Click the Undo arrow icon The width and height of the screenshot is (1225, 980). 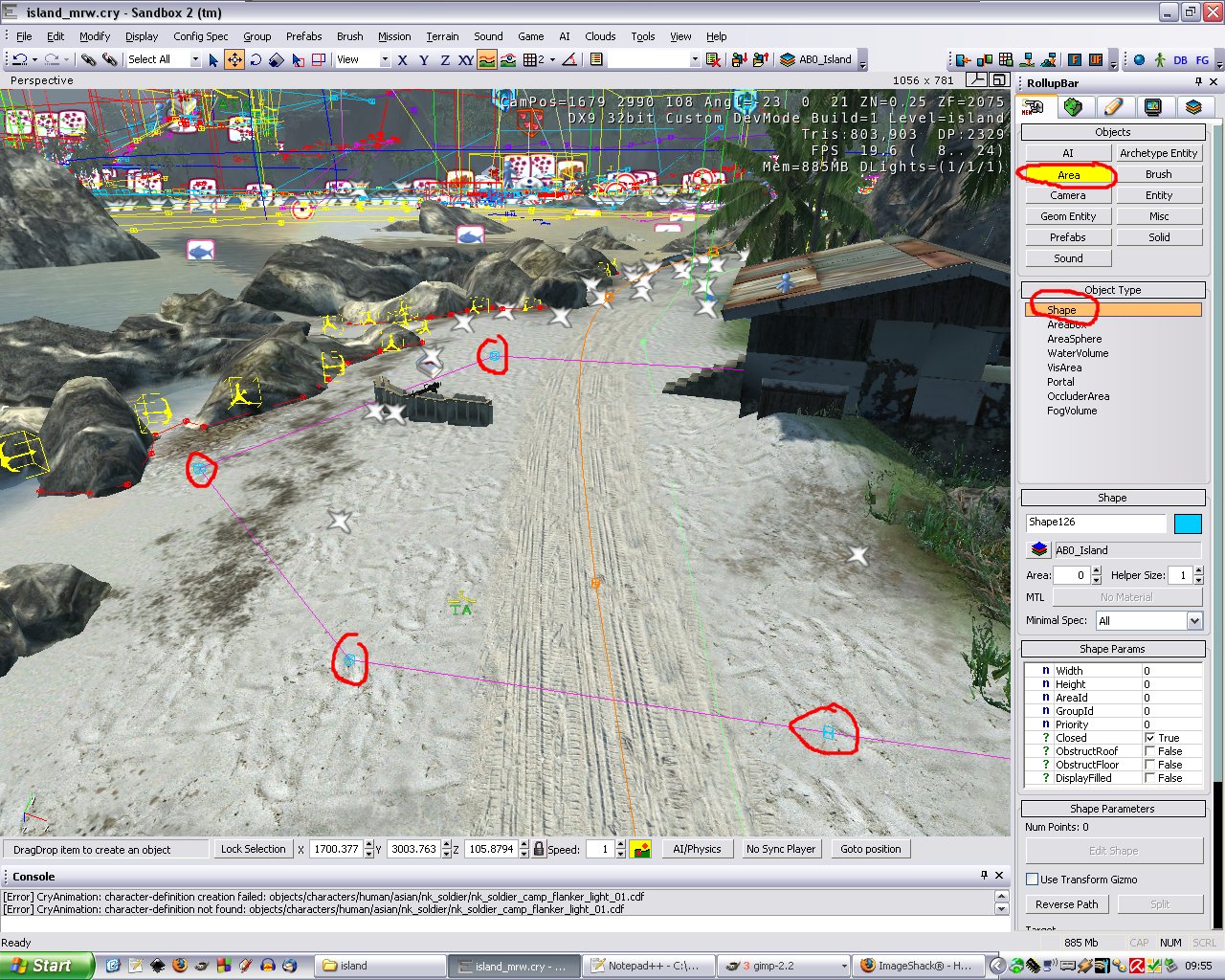[18, 59]
